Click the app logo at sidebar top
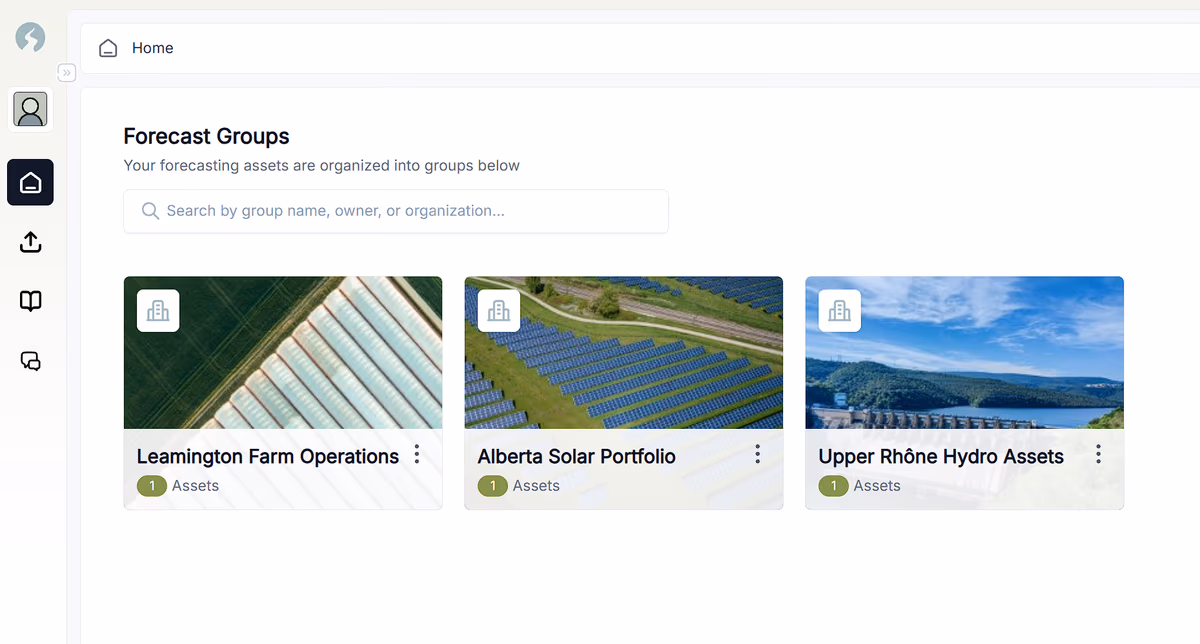The width and height of the screenshot is (1200, 644). point(30,38)
